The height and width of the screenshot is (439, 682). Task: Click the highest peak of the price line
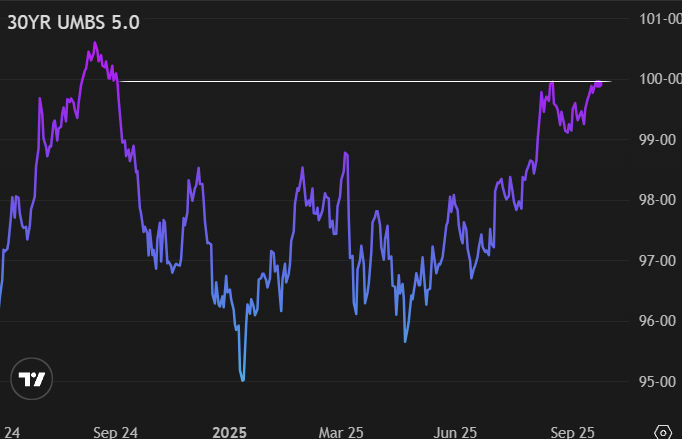click(95, 44)
